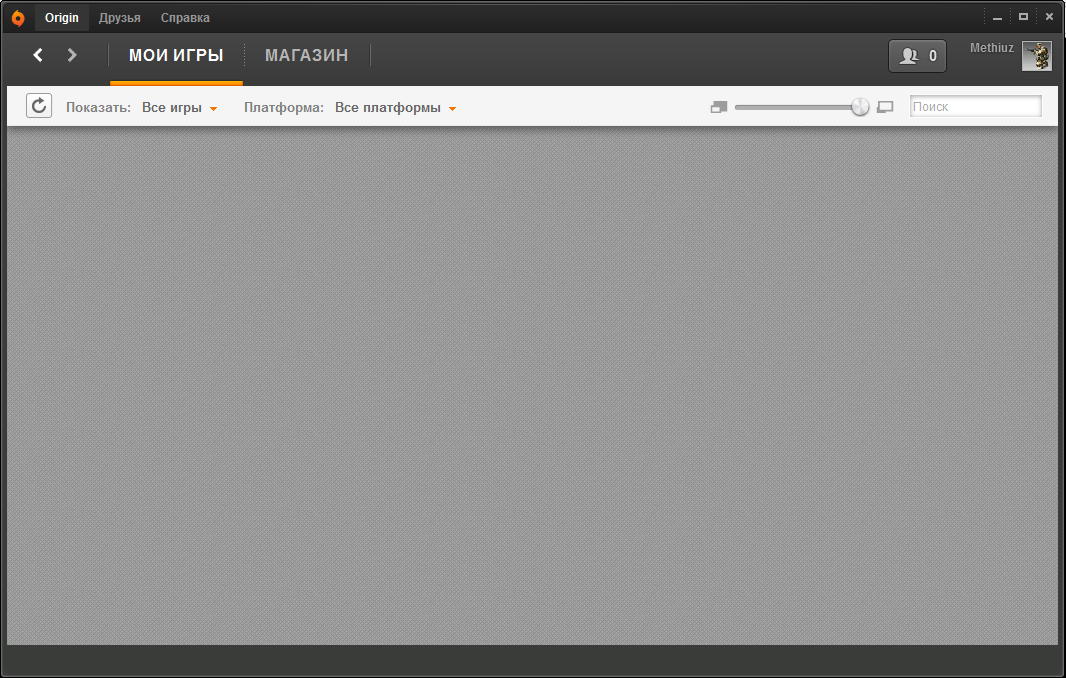This screenshot has height=678, width=1066.
Task: Expand the Все платформы dropdown
Action: (396, 107)
